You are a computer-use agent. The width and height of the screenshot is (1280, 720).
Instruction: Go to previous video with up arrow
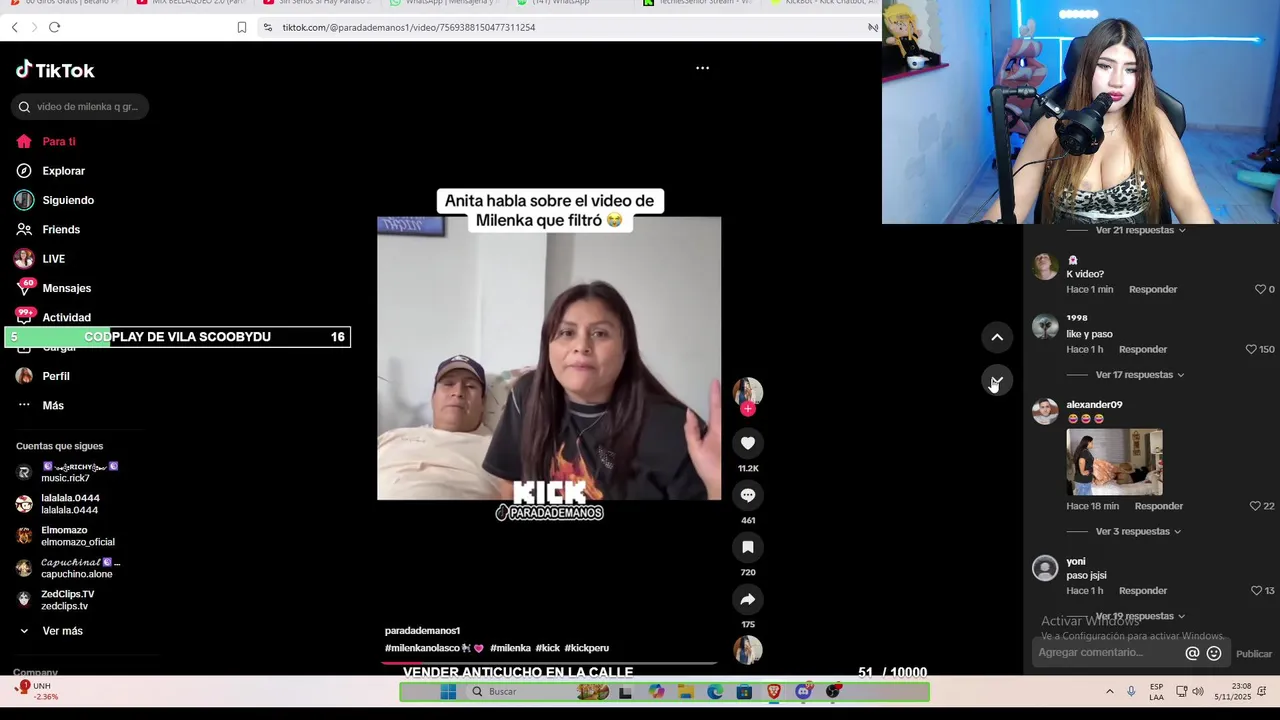point(997,337)
